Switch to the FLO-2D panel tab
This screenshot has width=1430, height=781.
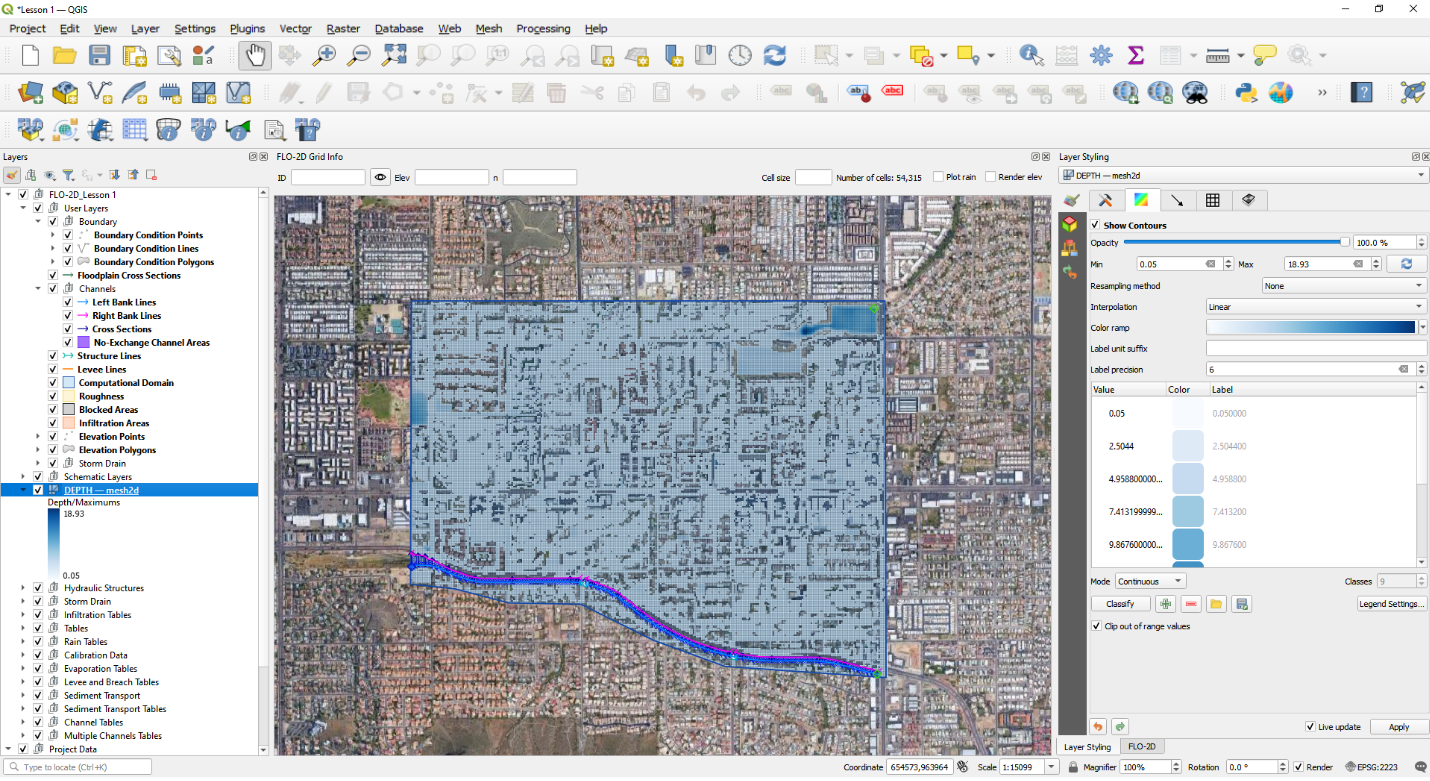coord(1141,746)
